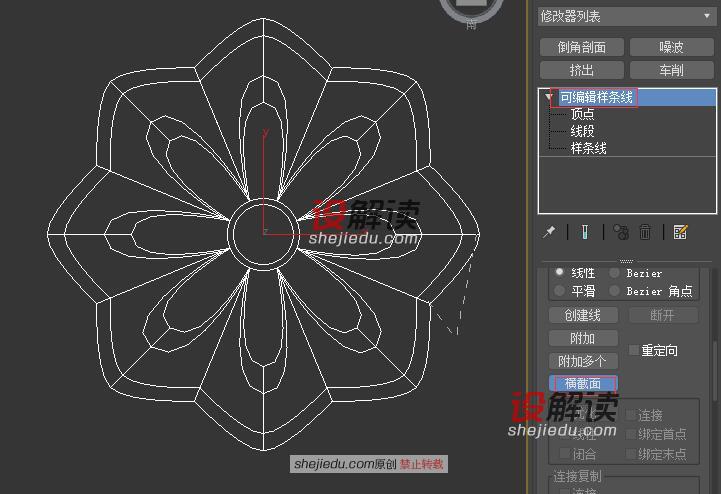The height and width of the screenshot is (494, 721).
Task: Click the 附加 button
Action: [583, 338]
